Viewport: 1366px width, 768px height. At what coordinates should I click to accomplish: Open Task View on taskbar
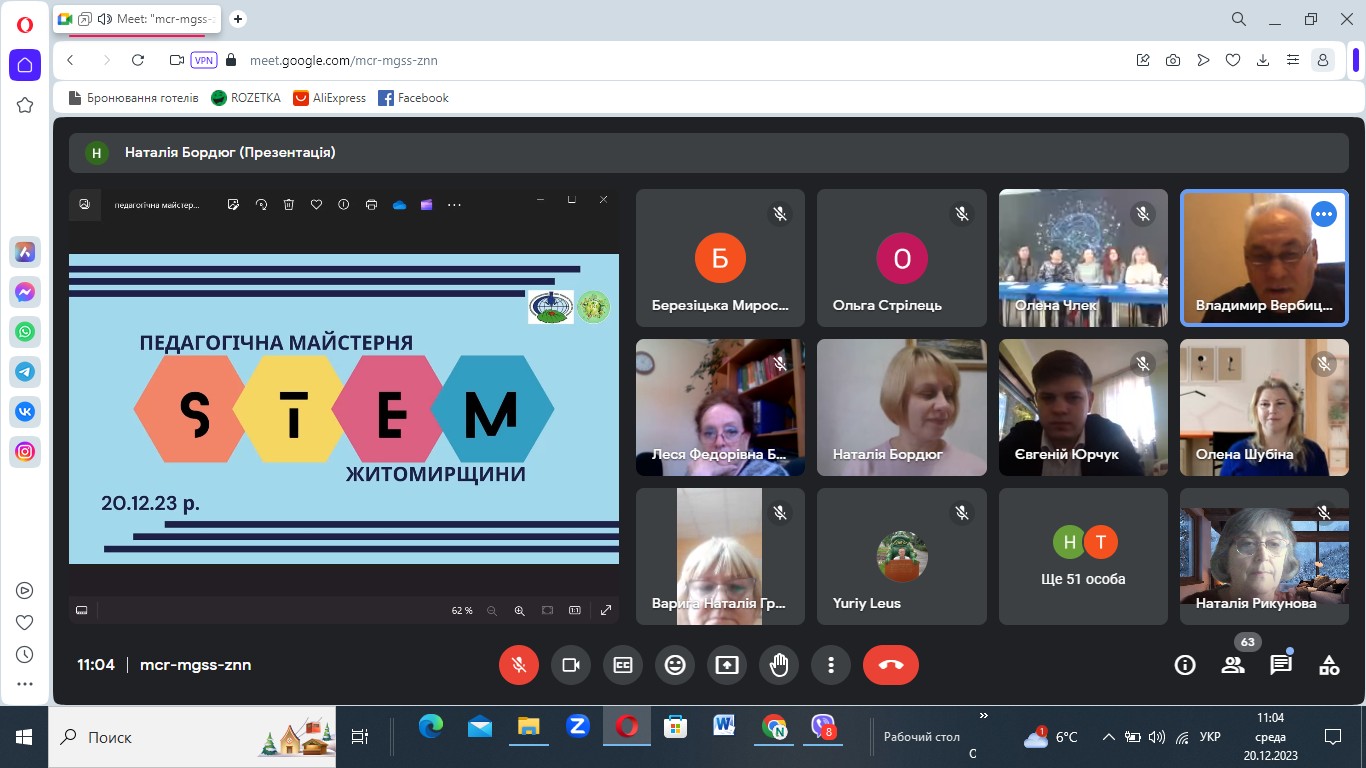(360, 737)
